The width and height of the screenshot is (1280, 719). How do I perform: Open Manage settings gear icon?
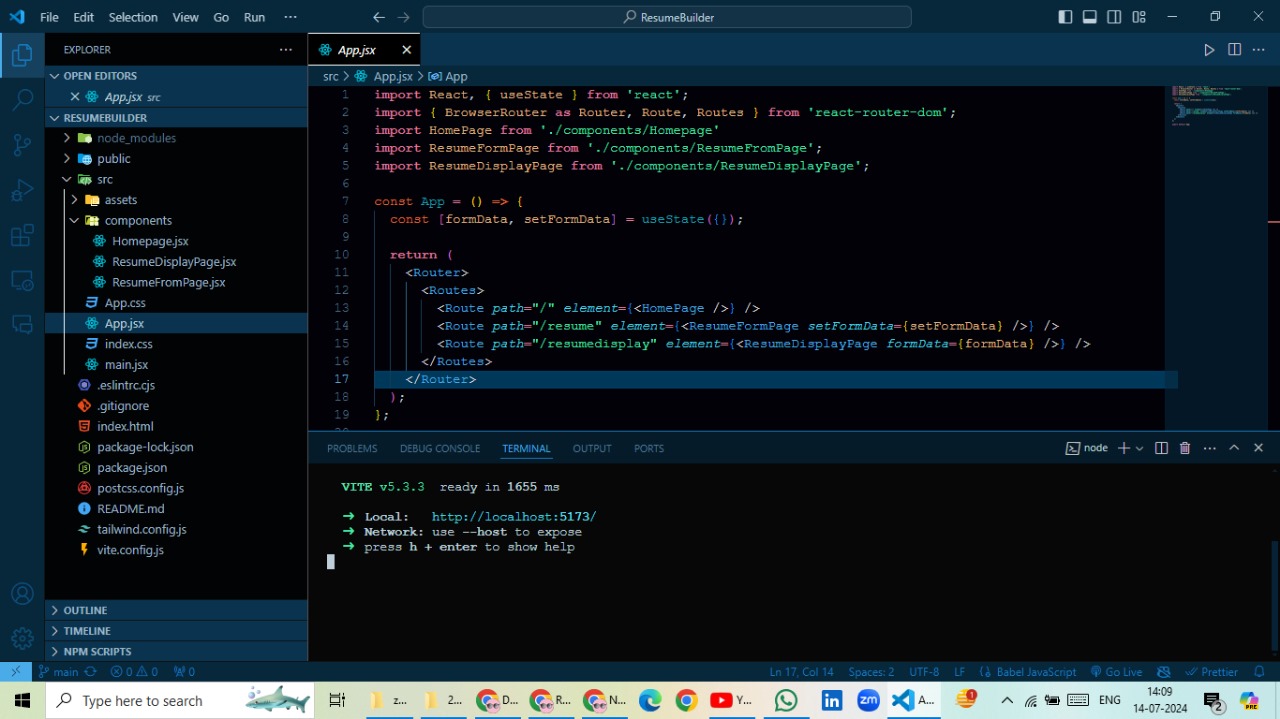coord(22,638)
